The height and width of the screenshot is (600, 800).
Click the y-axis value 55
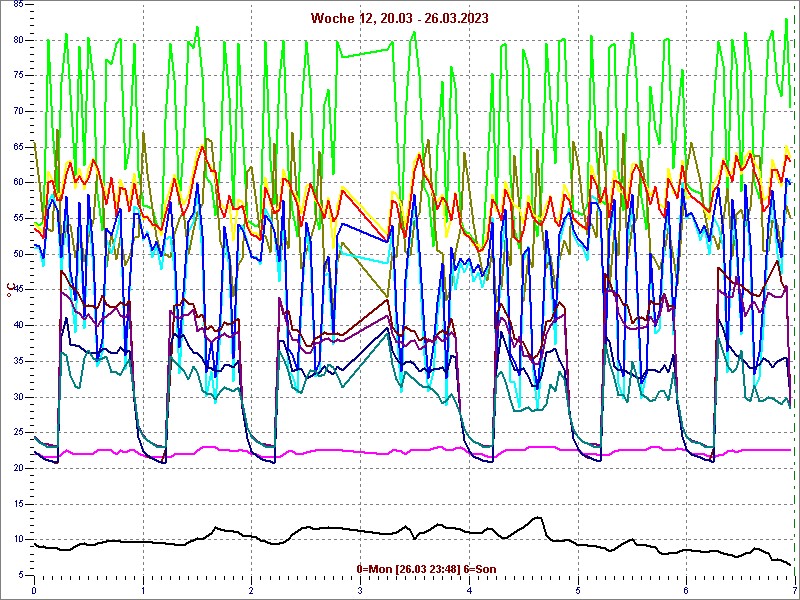[x=18, y=218]
